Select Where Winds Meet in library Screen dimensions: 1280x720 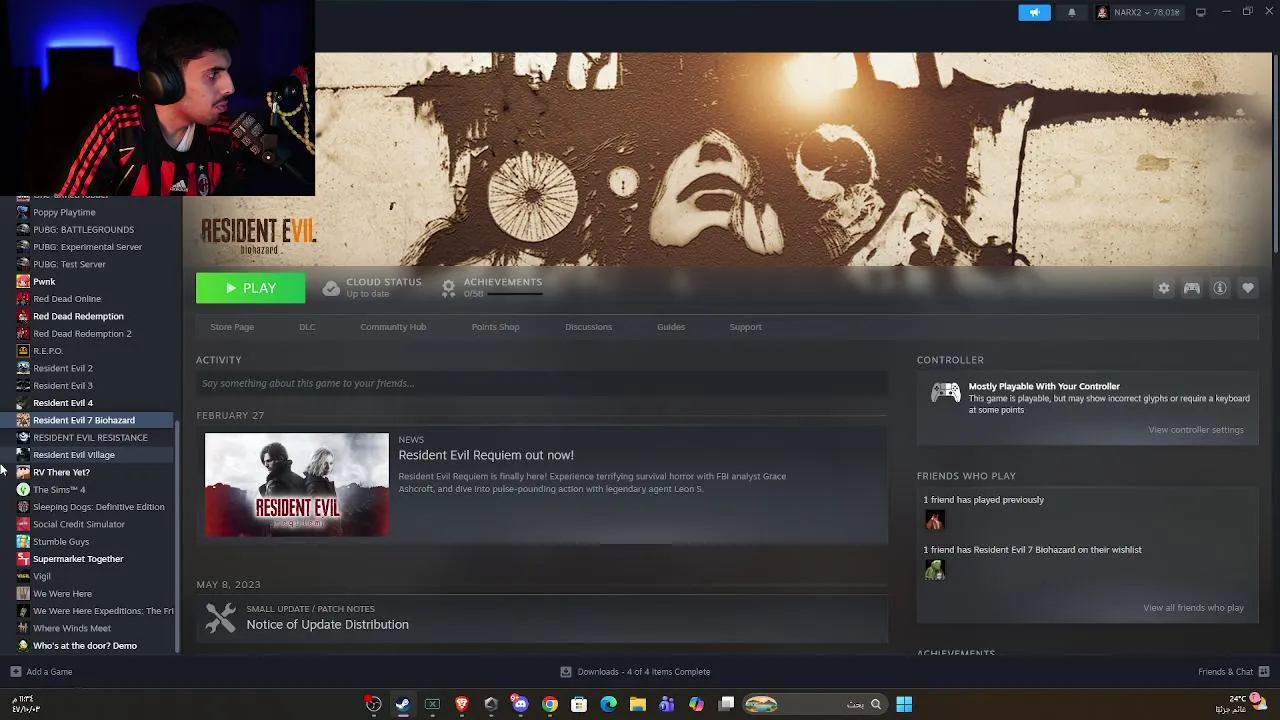pos(71,628)
